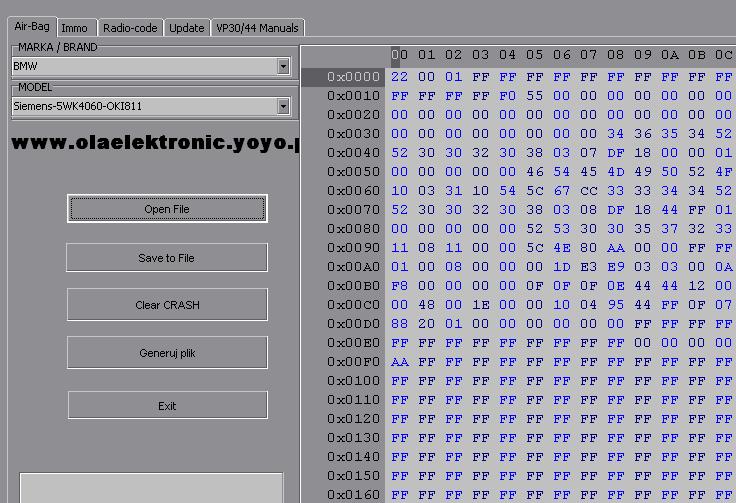736x503 pixels.
Task: Select the 0x00D0 row address
Action: point(353,324)
